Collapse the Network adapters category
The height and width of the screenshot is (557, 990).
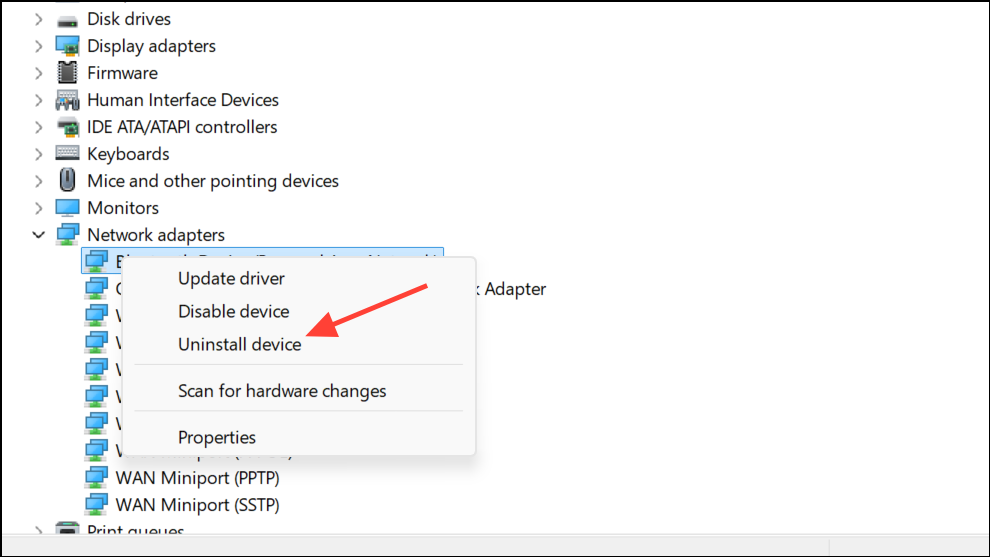(39, 235)
